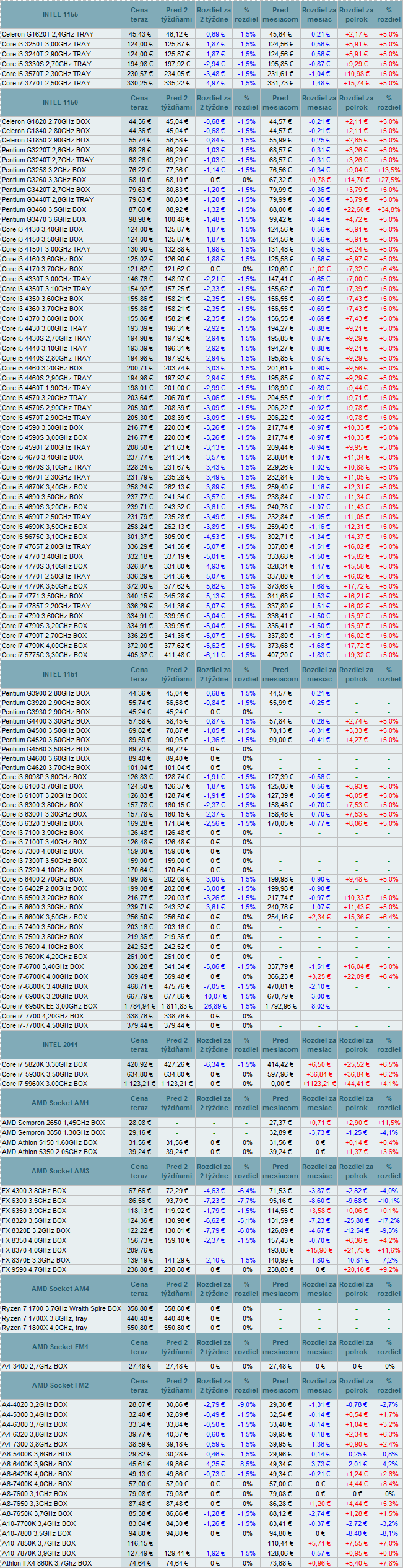This screenshot has height=1568, width=403.
Task: Select the Core i5 6600K 3,50GHz BOX name
Action: click(x=45, y=917)
